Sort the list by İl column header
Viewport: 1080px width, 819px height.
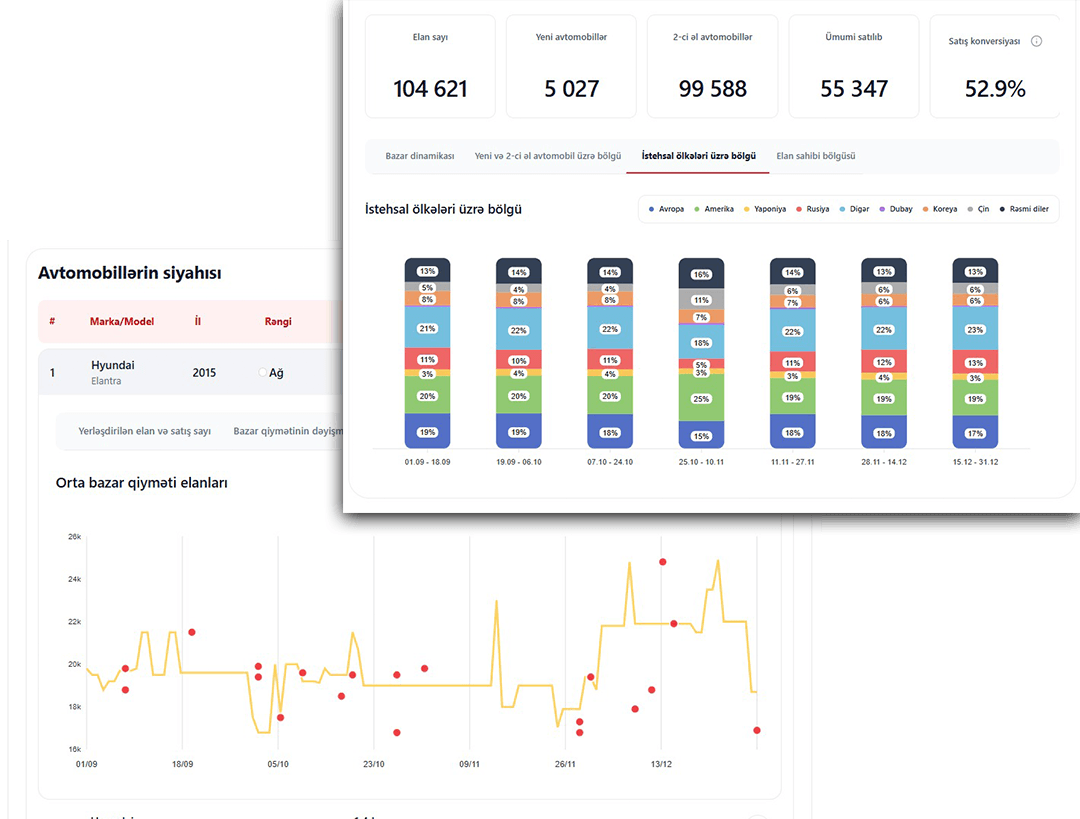click(198, 322)
